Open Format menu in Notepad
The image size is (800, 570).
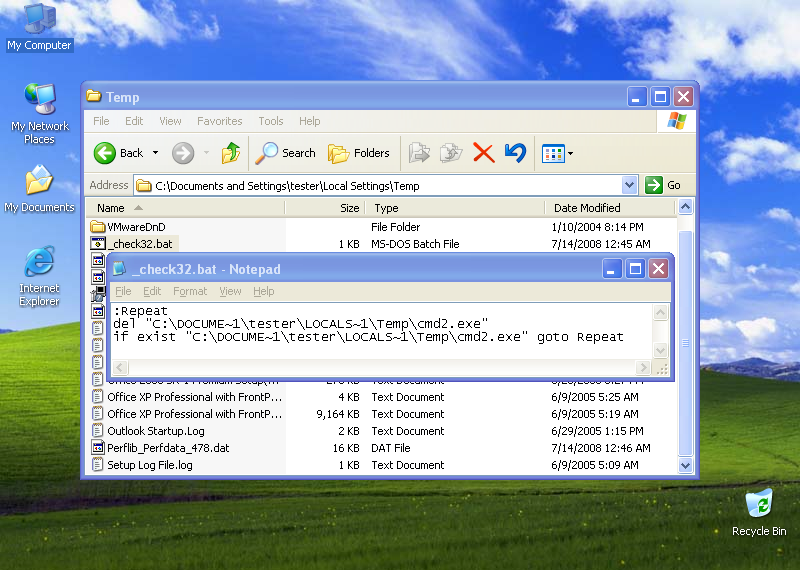[190, 291]
